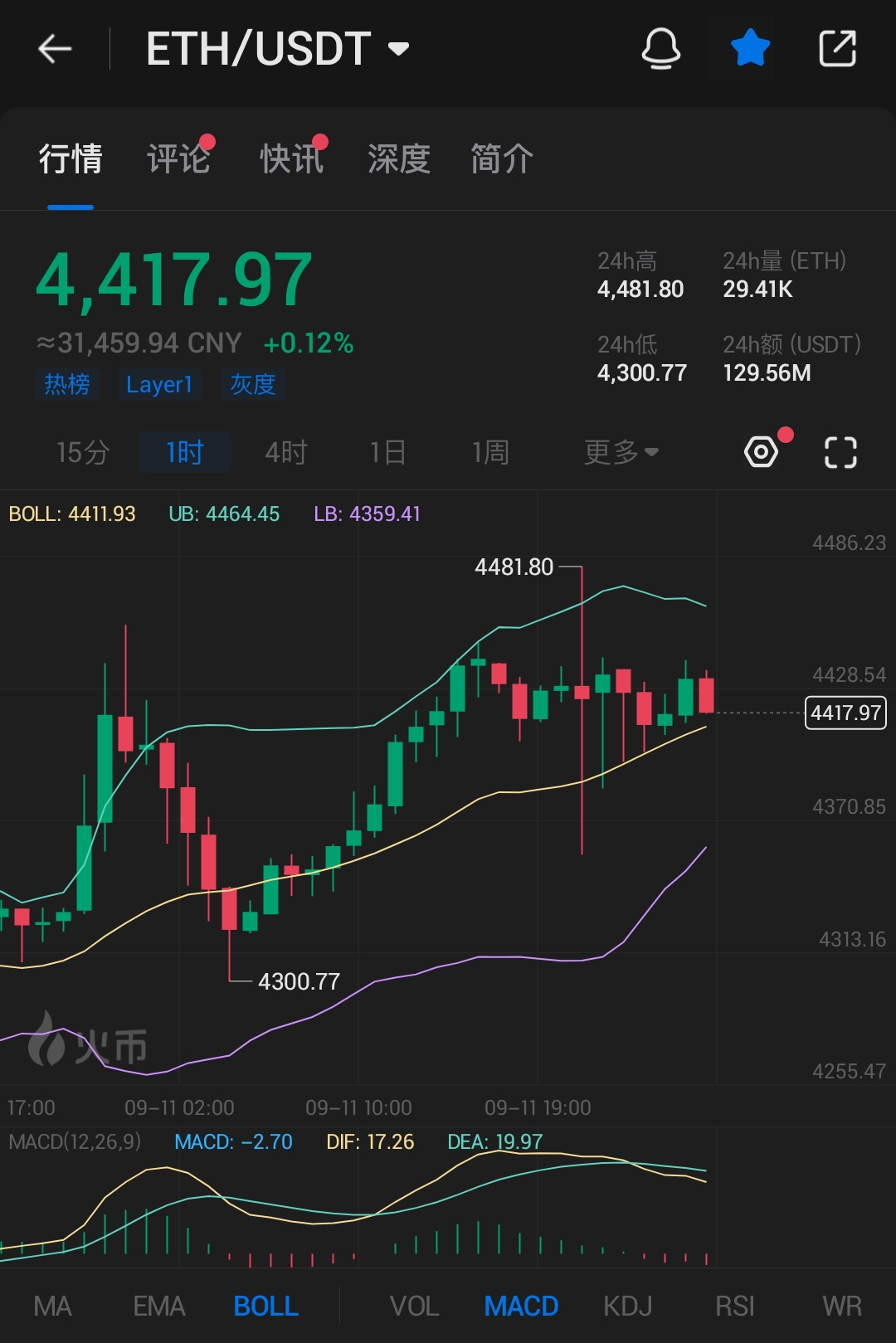Enable the MA indicator

point(52,1307)
